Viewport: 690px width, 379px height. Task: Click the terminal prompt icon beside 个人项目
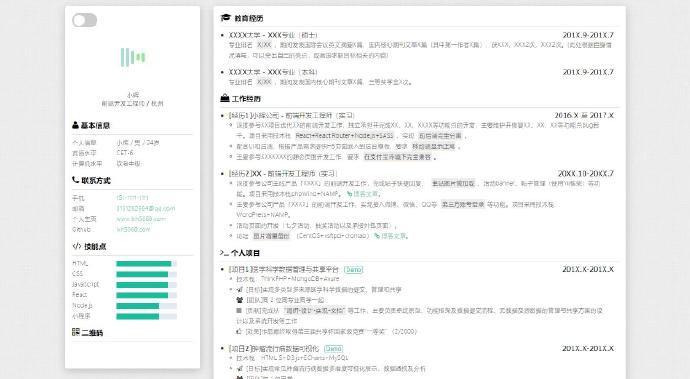coord(224,253)
